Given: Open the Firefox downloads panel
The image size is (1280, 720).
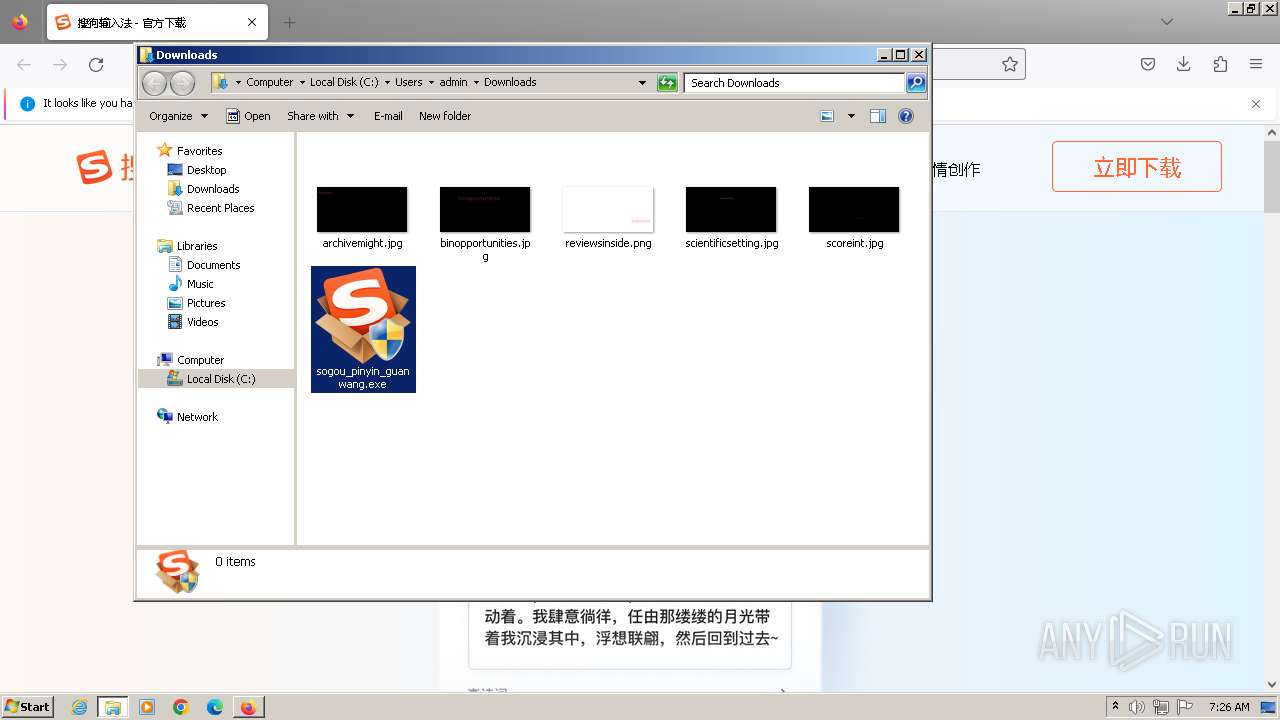Looking at the screenshot, I should [1184, 65].
